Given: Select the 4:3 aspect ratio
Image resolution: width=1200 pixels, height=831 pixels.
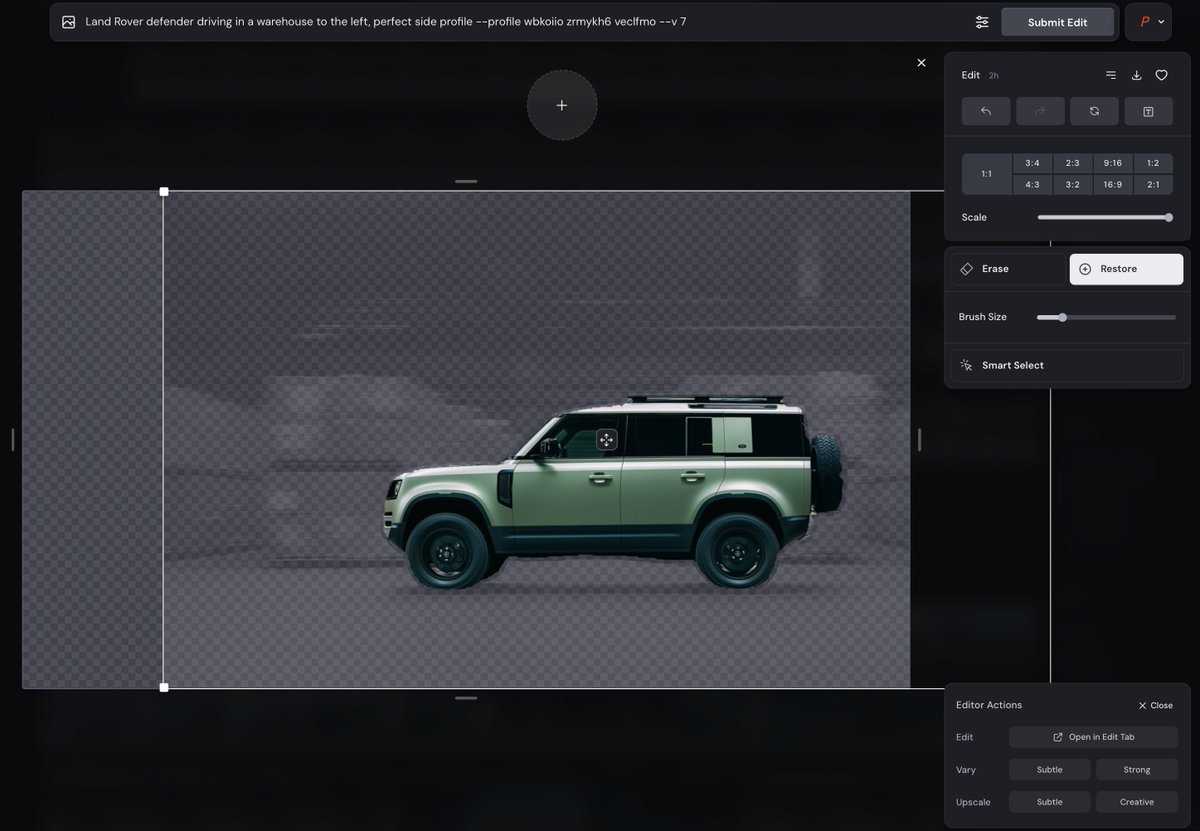Looking at the screenshot, I should (x=1032, y=184).
